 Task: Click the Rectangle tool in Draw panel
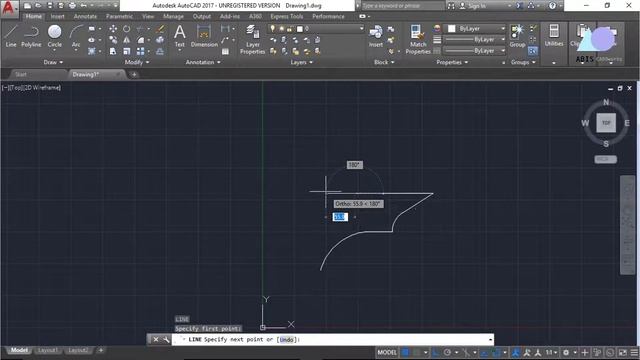pyautogui.click(x=91, y=29)
